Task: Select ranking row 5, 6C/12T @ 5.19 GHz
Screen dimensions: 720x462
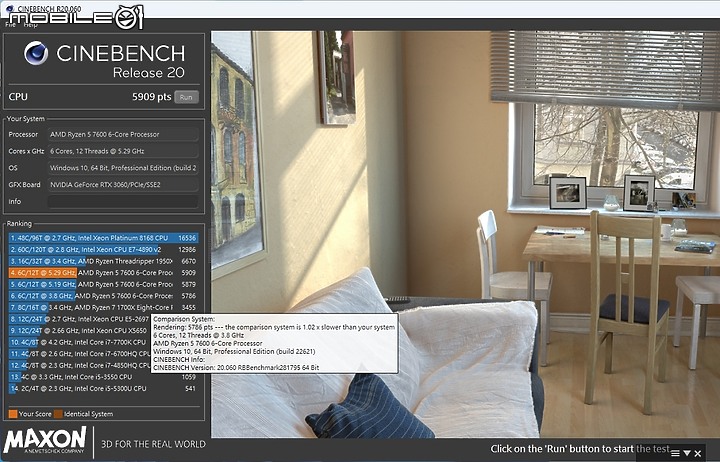Action: (x=103, y=284)
